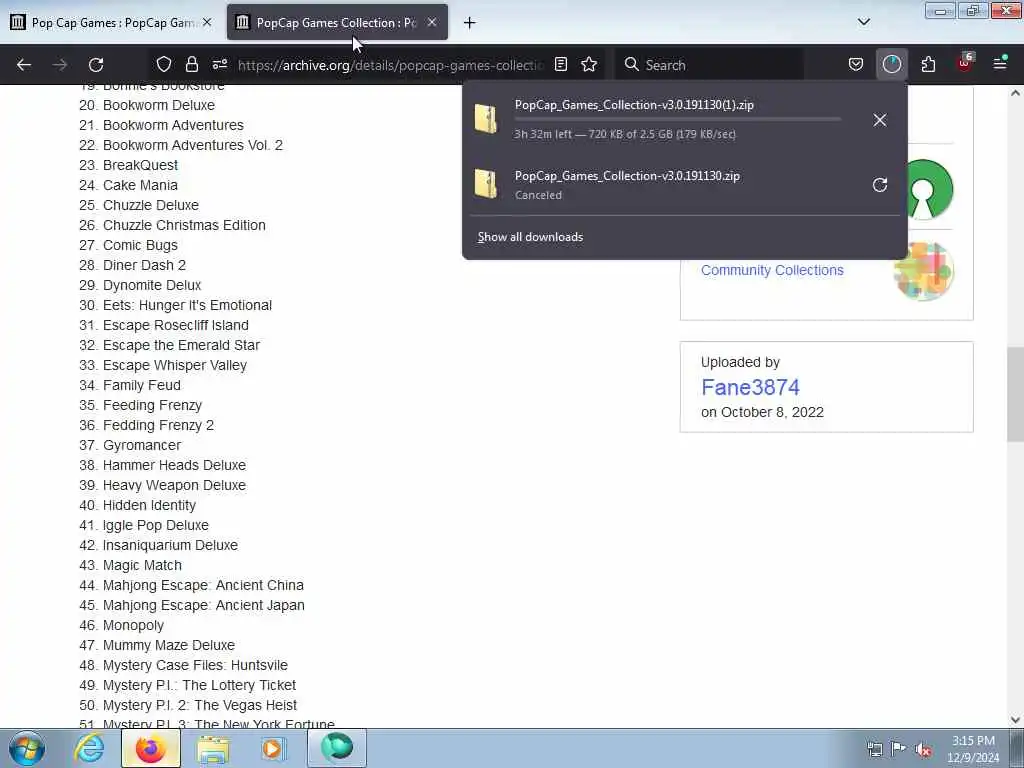Click Firefox taskbar icon
Image resolution: width=1024 pixels, height=768 pixels.
tap(151, 748)
